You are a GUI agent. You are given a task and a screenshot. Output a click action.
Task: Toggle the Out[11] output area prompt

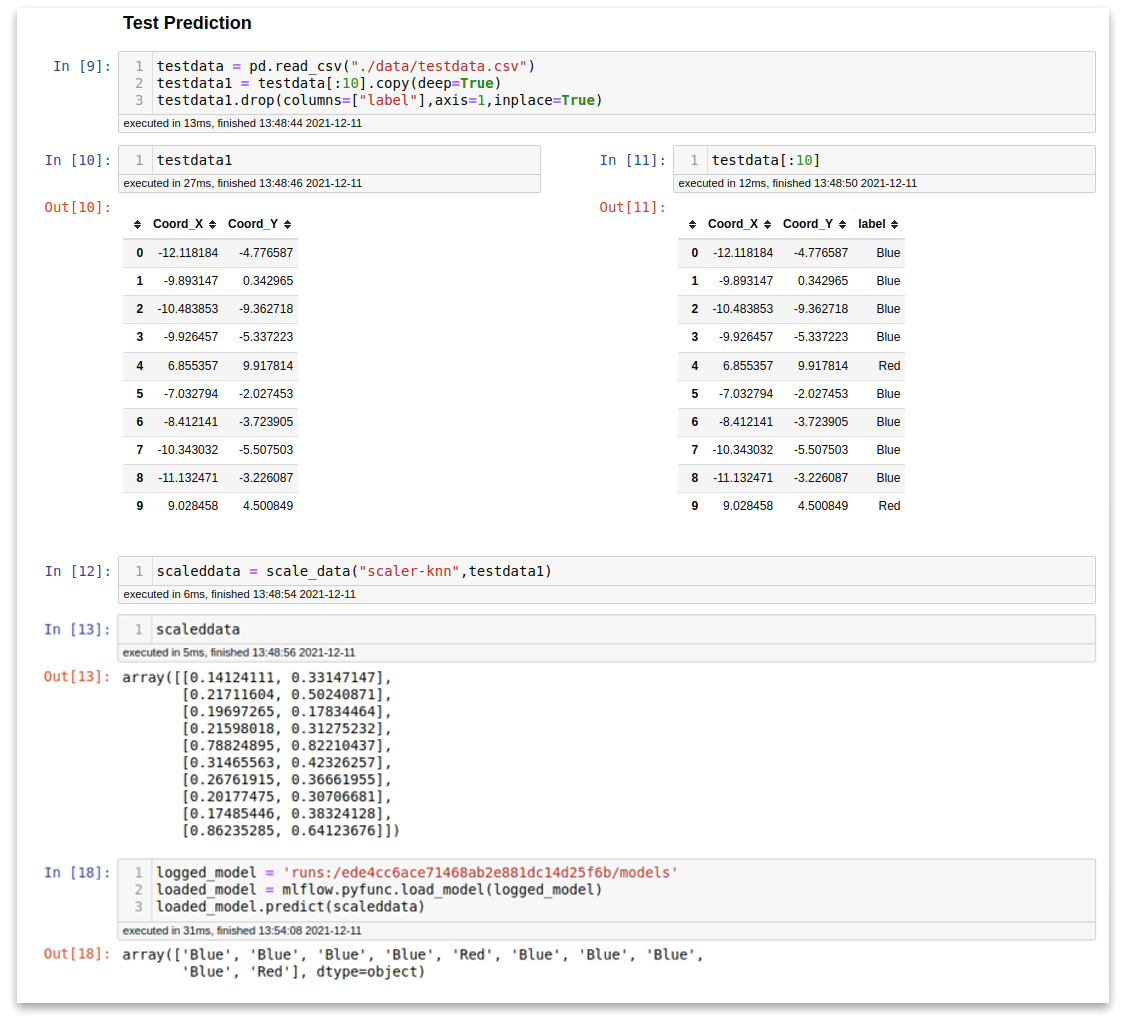point(633,207)
